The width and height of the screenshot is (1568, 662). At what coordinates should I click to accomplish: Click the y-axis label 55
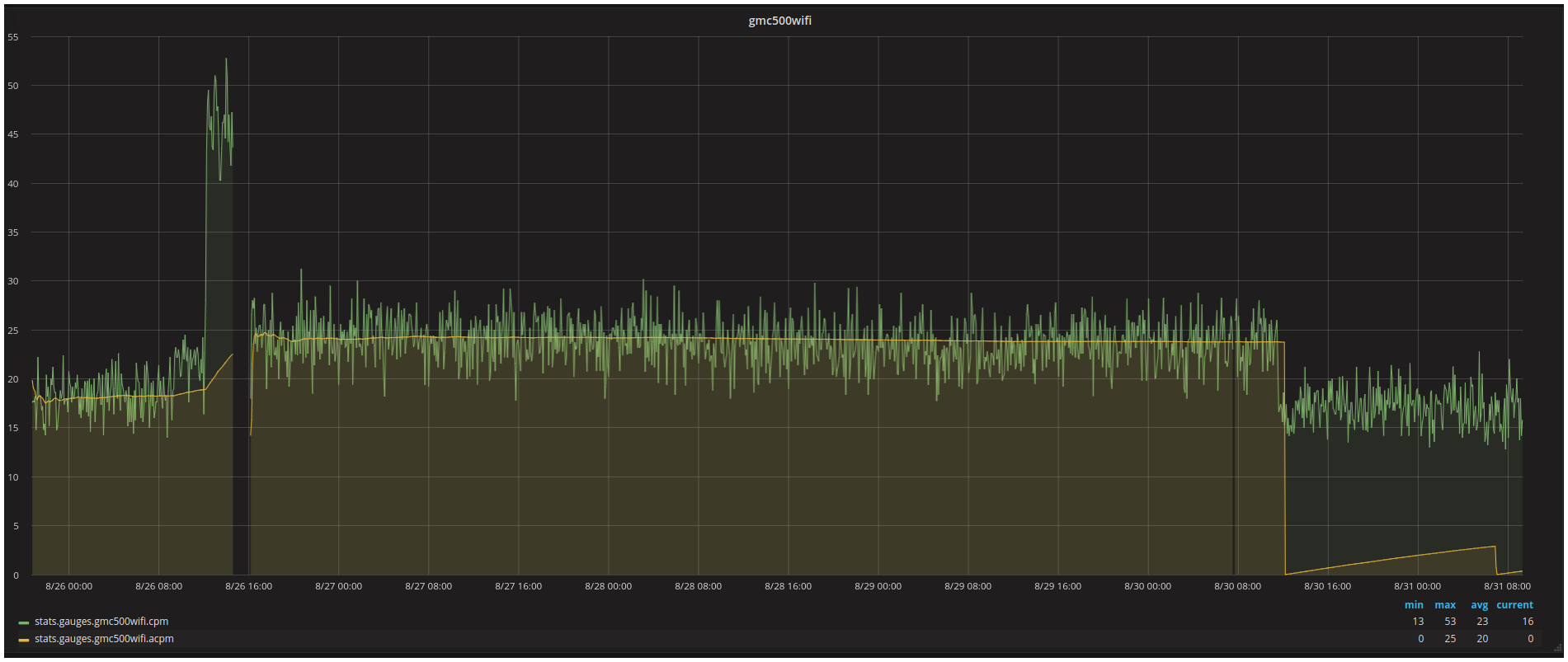pyautogui.click(x=13, y=37)
